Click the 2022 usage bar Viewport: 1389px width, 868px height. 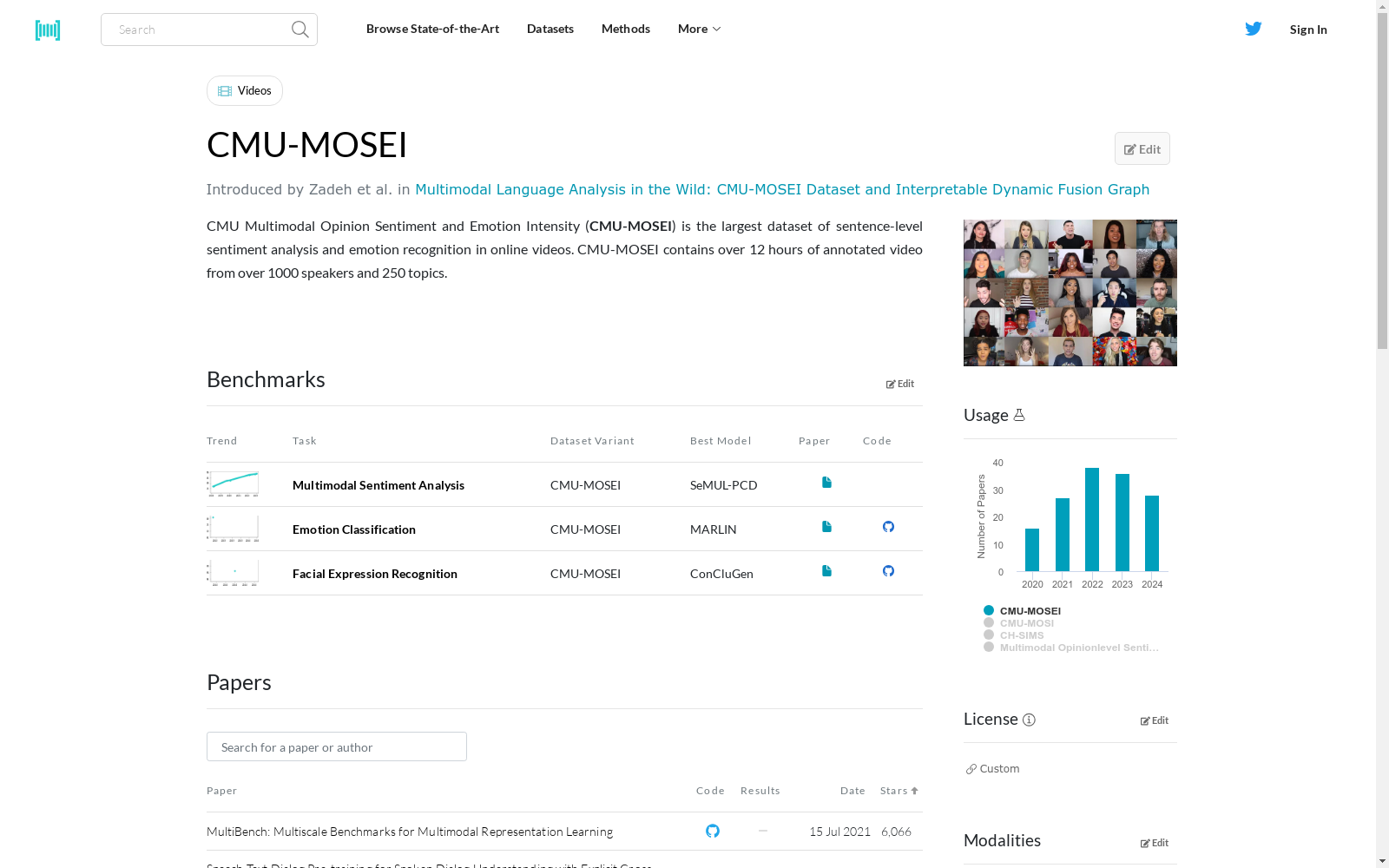(x=1092, y=519)
